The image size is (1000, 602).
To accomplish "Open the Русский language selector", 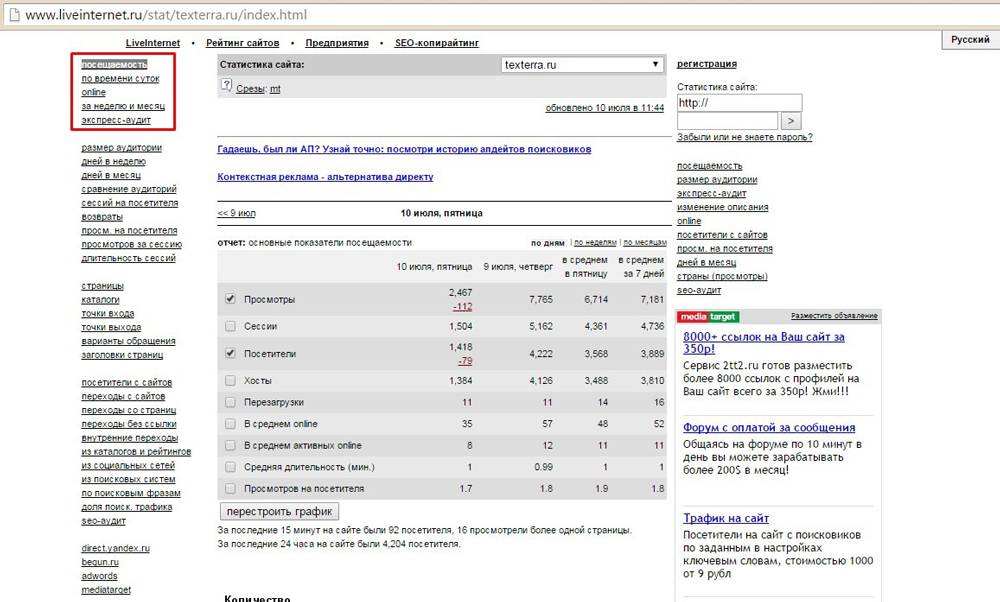I will 969,39.
